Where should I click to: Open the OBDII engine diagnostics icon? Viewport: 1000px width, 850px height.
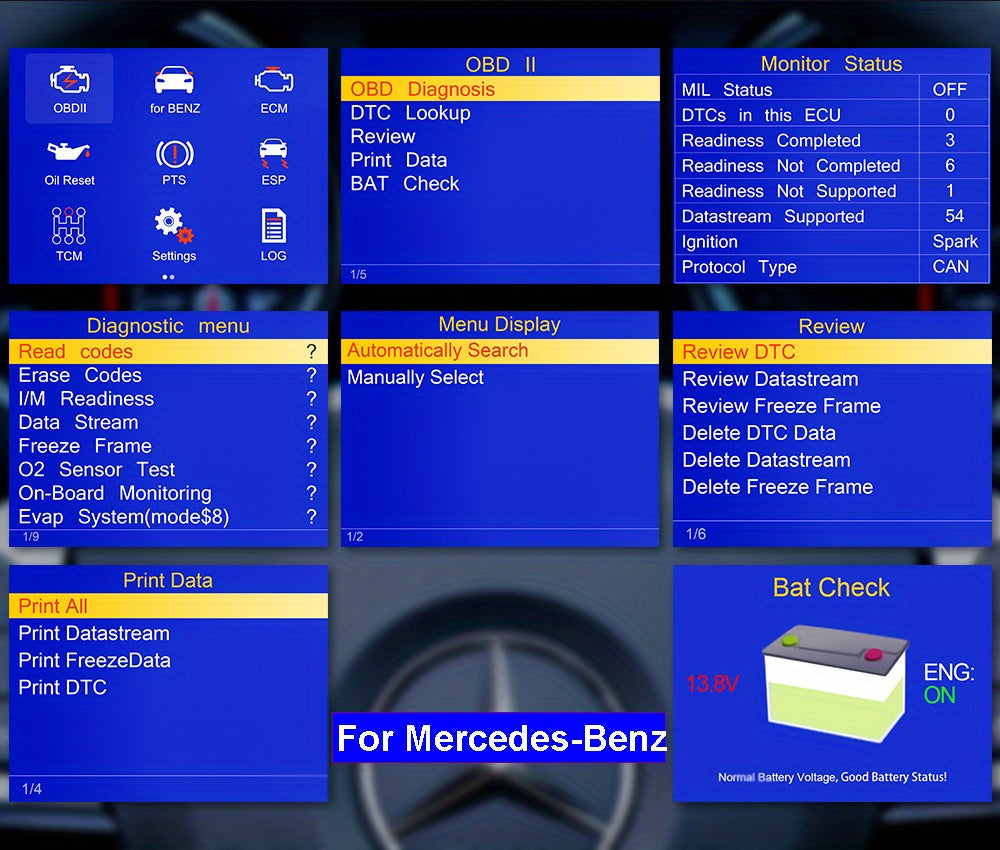point(70,89)
